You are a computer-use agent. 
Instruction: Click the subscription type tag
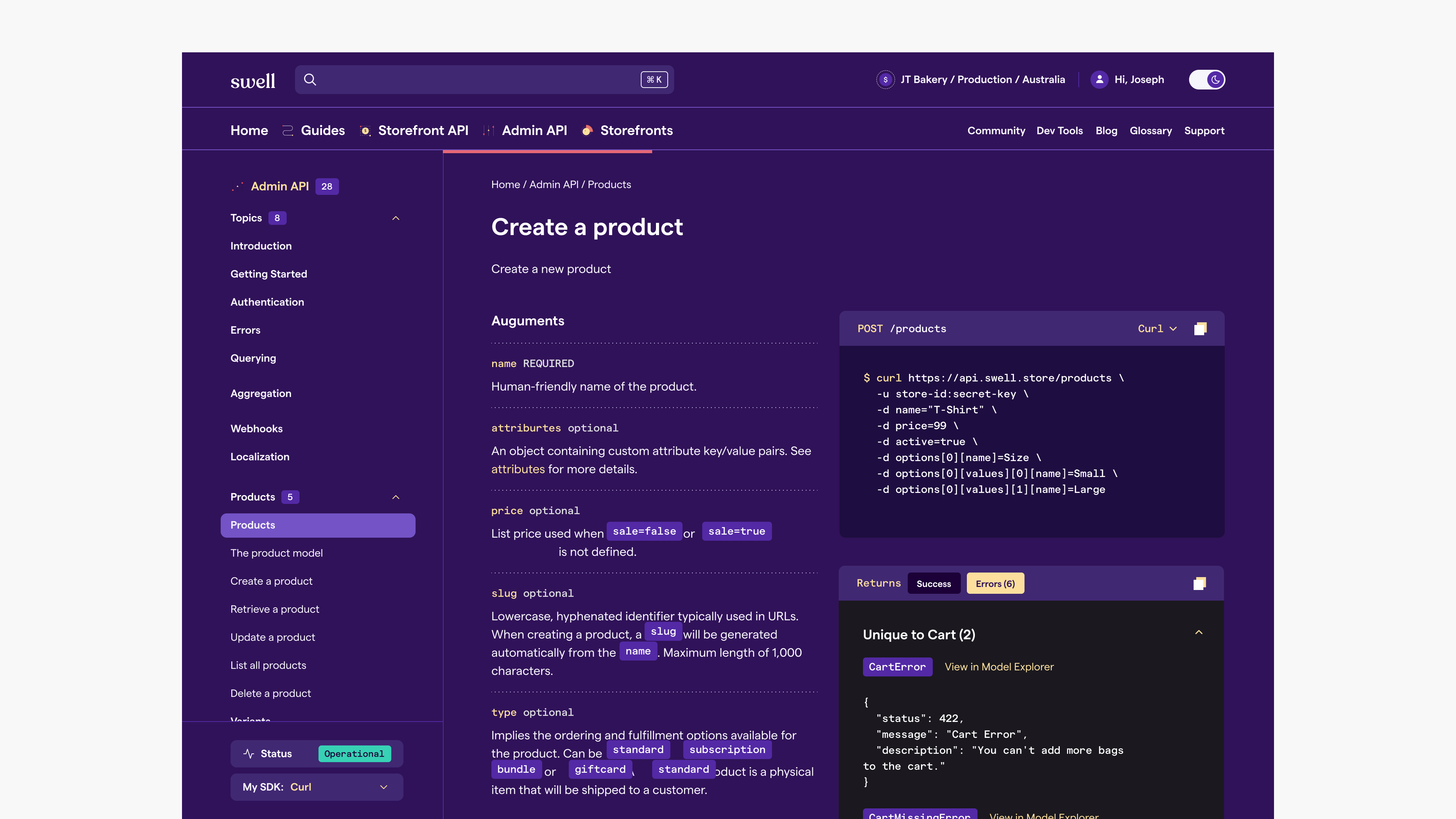click(727, 750)
